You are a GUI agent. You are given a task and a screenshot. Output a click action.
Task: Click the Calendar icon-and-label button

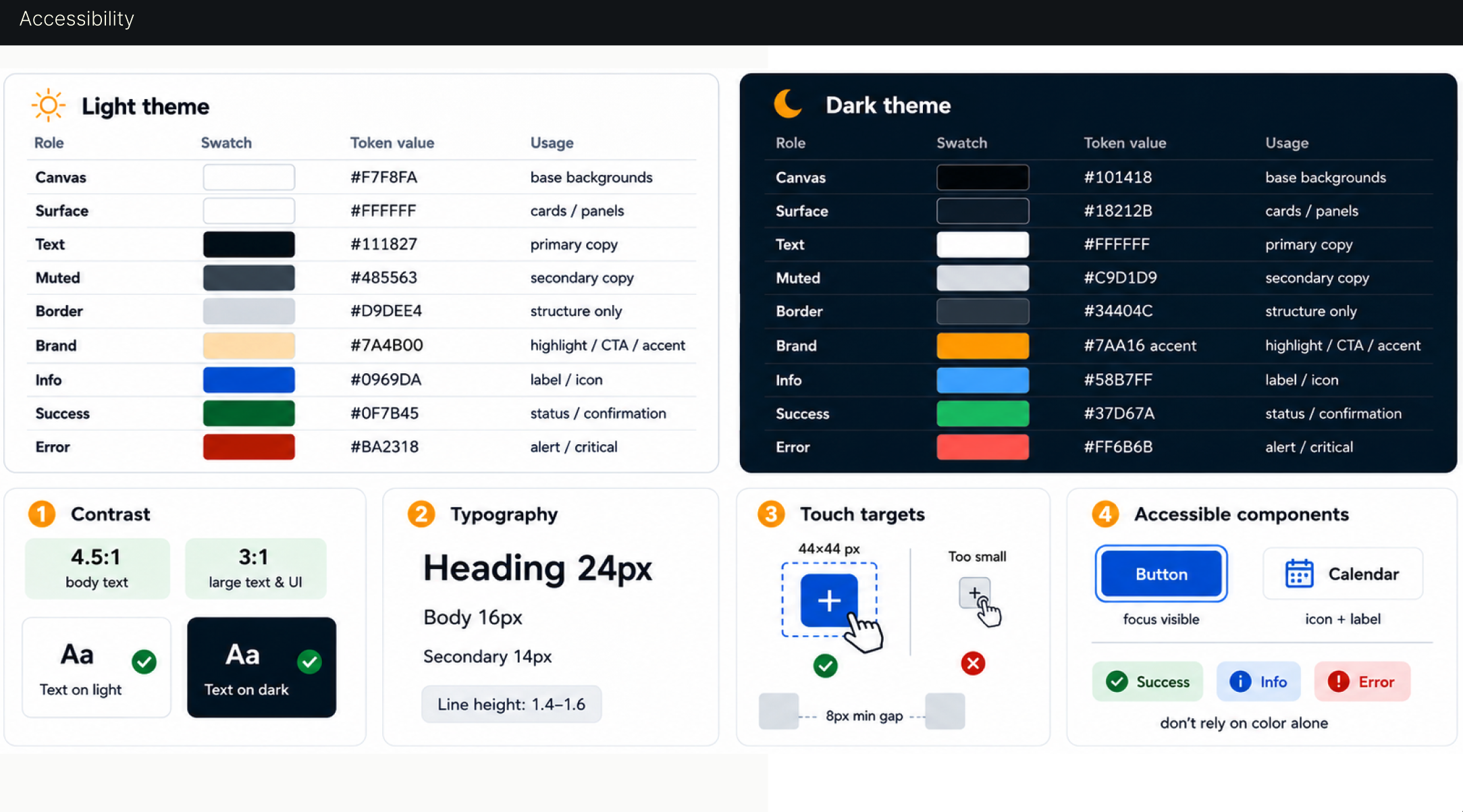(1343, 574)
